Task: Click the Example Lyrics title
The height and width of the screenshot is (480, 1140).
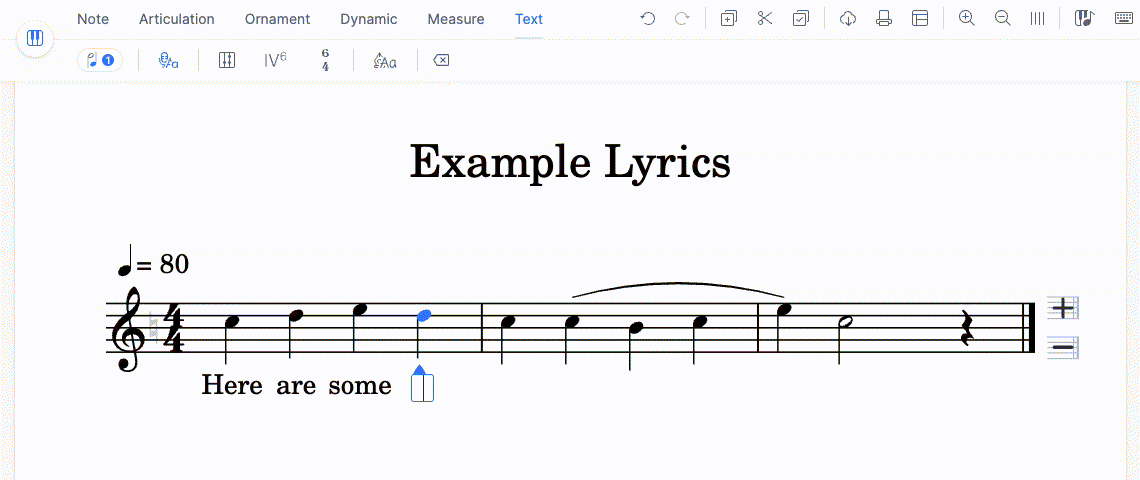Action: tap(570, 163)
